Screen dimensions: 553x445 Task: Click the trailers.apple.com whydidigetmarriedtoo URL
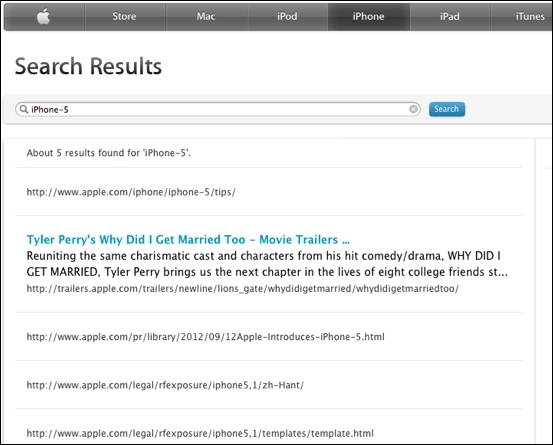click(243, 289)
